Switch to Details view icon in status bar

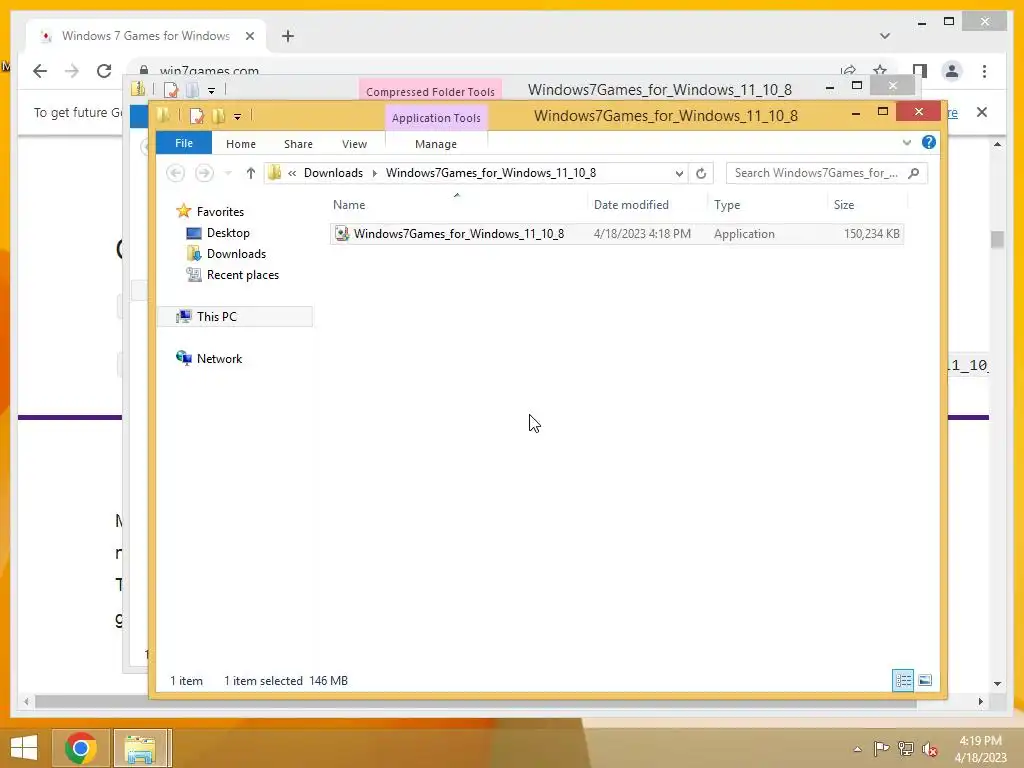903,680
